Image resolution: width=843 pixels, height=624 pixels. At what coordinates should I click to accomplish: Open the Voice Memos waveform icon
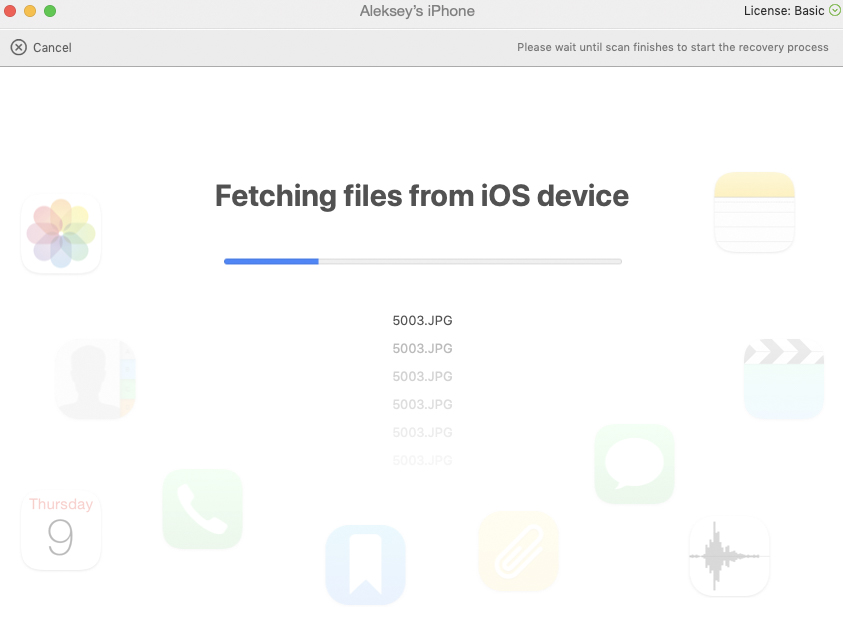pos(729,556)
